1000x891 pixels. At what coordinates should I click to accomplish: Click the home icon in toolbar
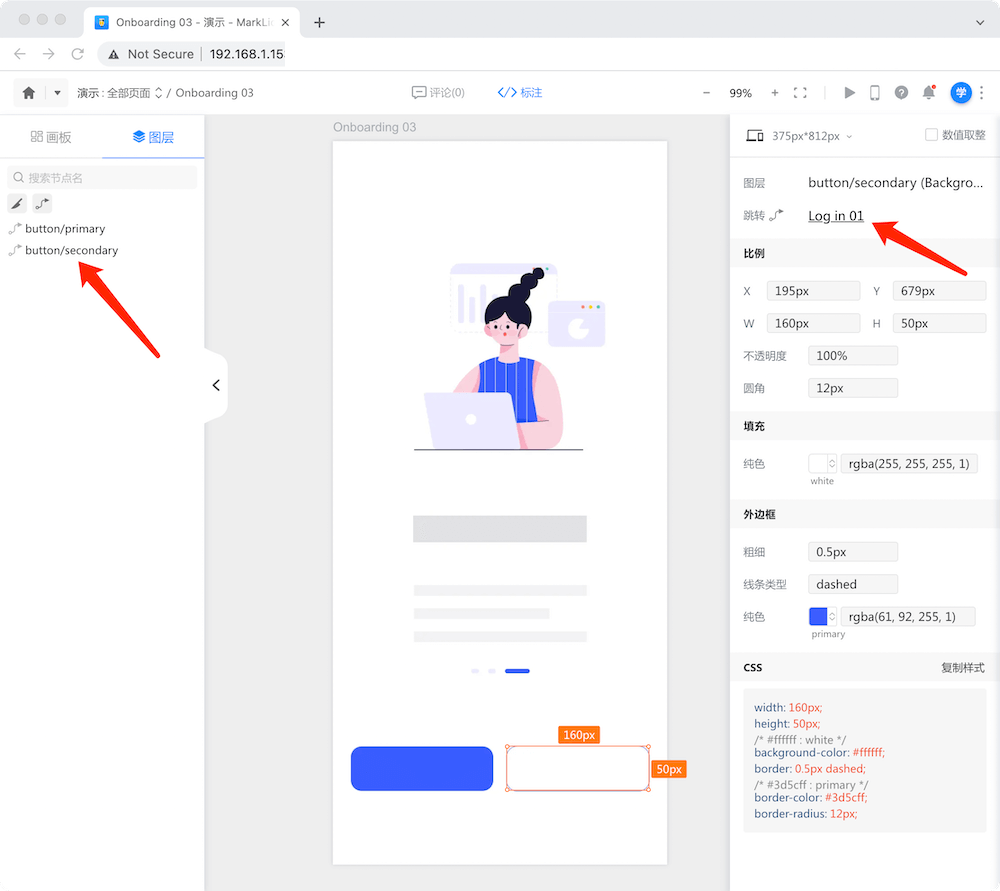[x=29, y=93]
